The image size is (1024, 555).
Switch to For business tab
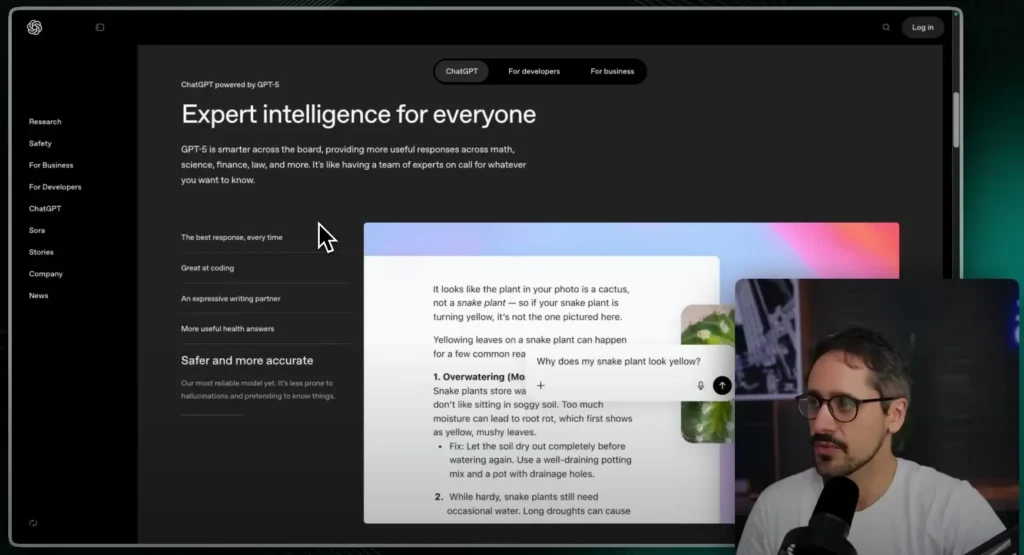click(612, 71)
